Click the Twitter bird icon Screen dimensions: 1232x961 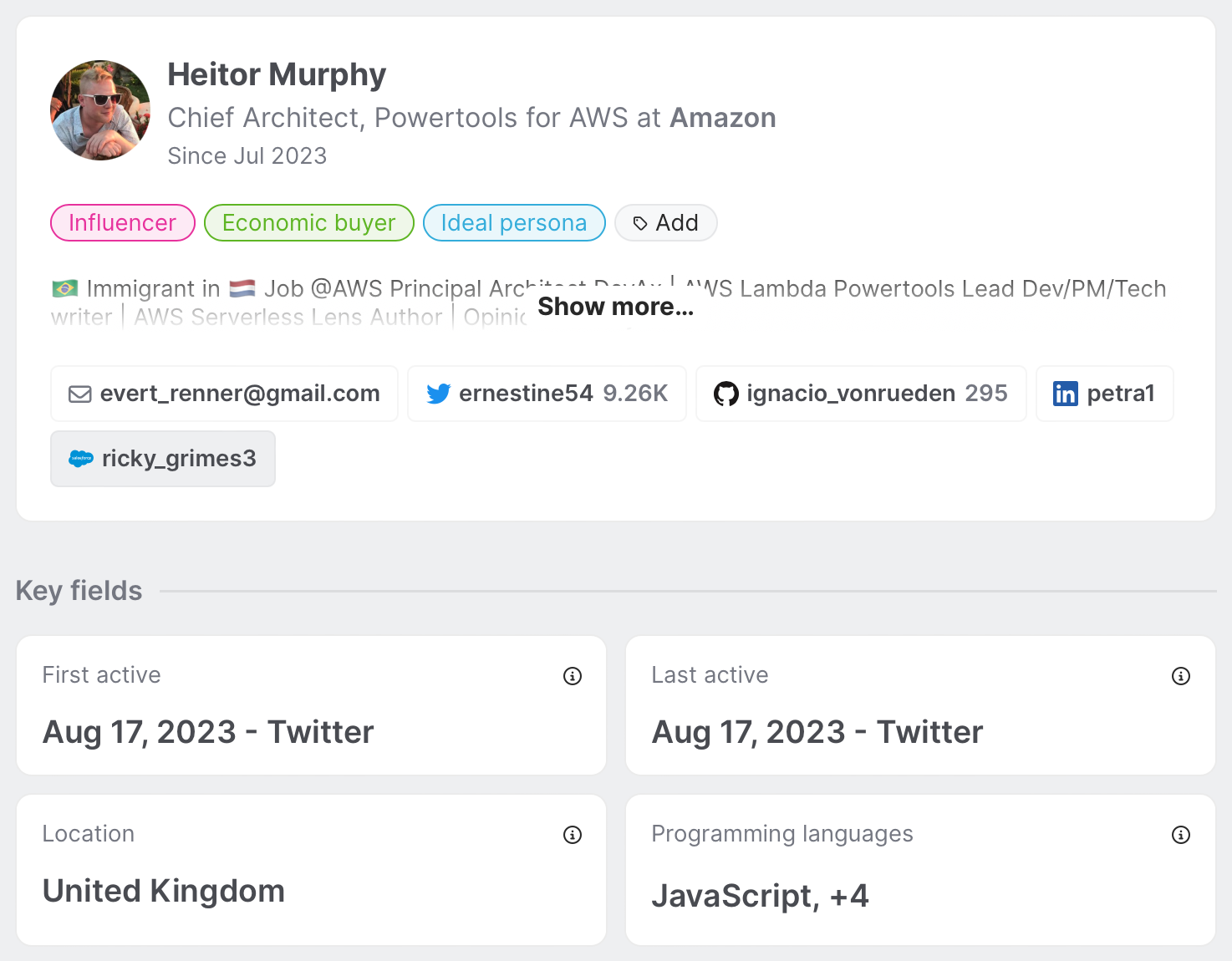coord(438,394)
